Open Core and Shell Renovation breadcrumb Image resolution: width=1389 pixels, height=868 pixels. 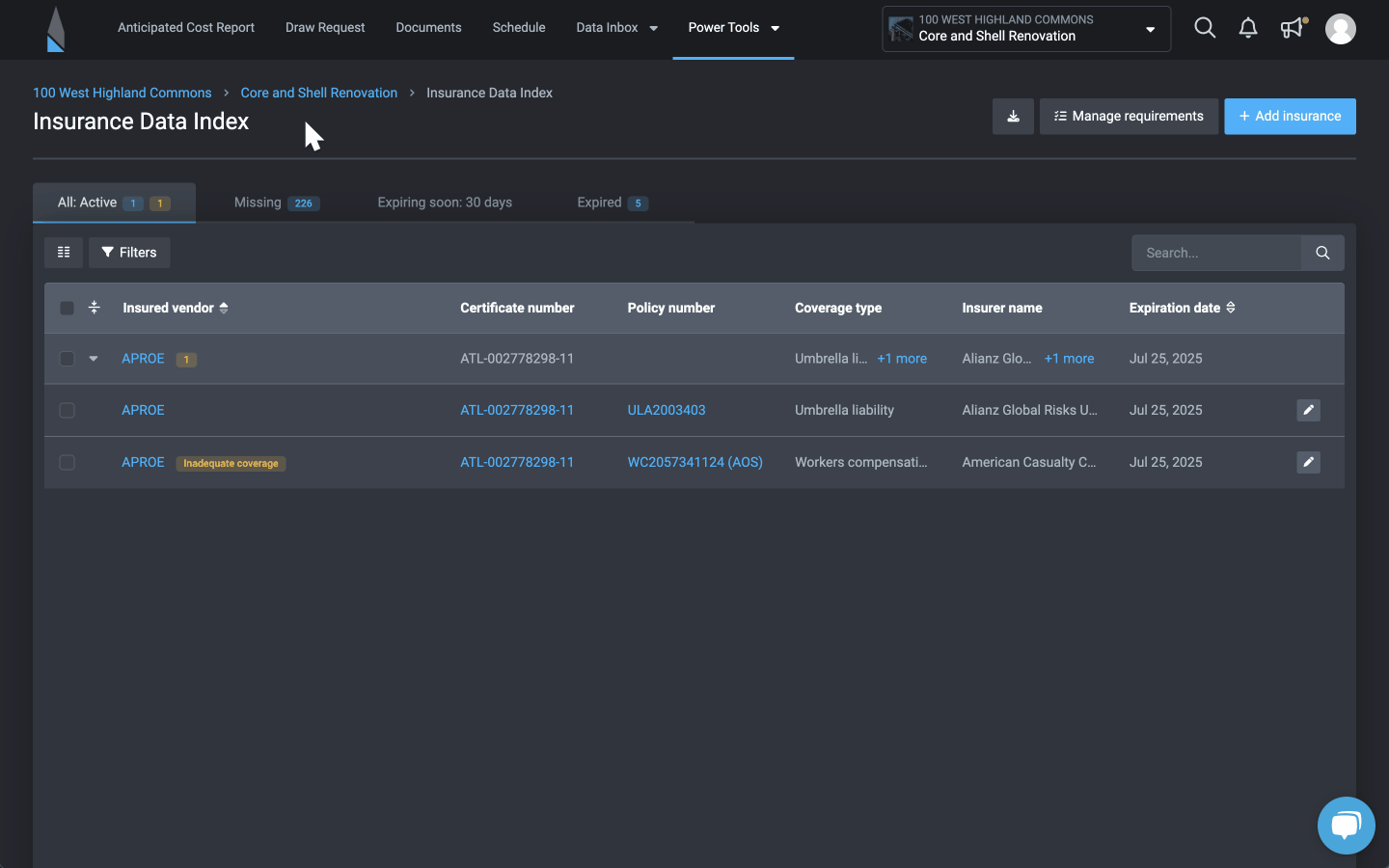[319, 93]
